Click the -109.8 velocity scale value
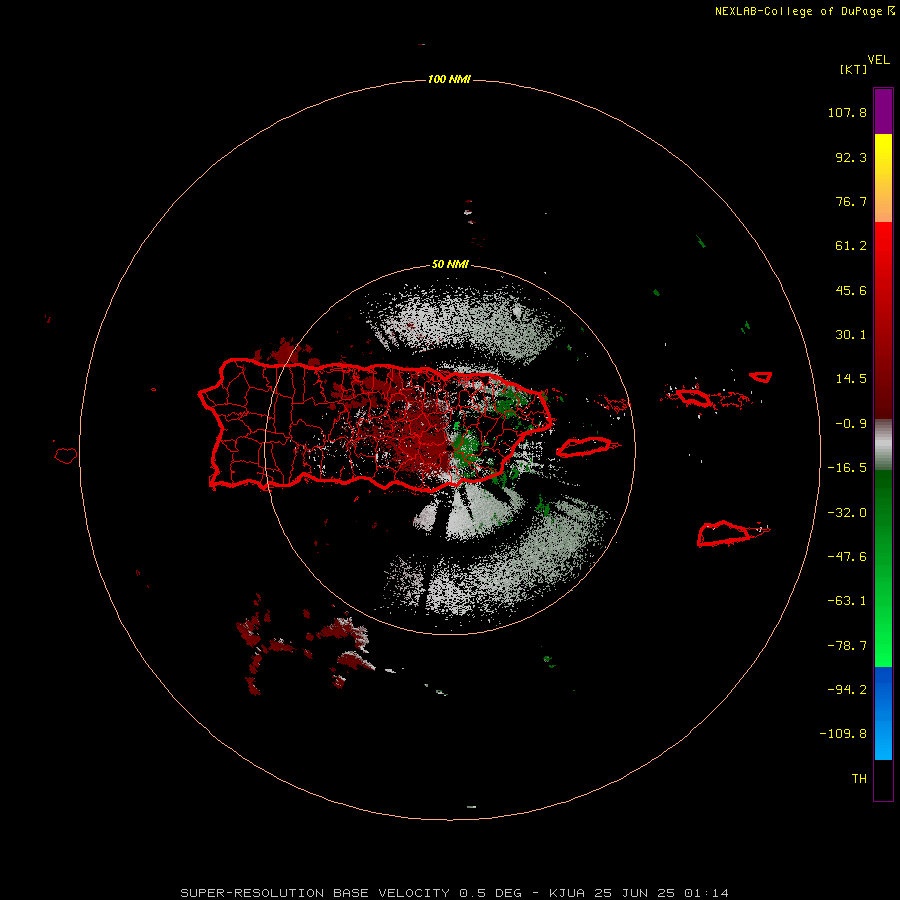Screen dimensions: 900x900 coord(843,734)
